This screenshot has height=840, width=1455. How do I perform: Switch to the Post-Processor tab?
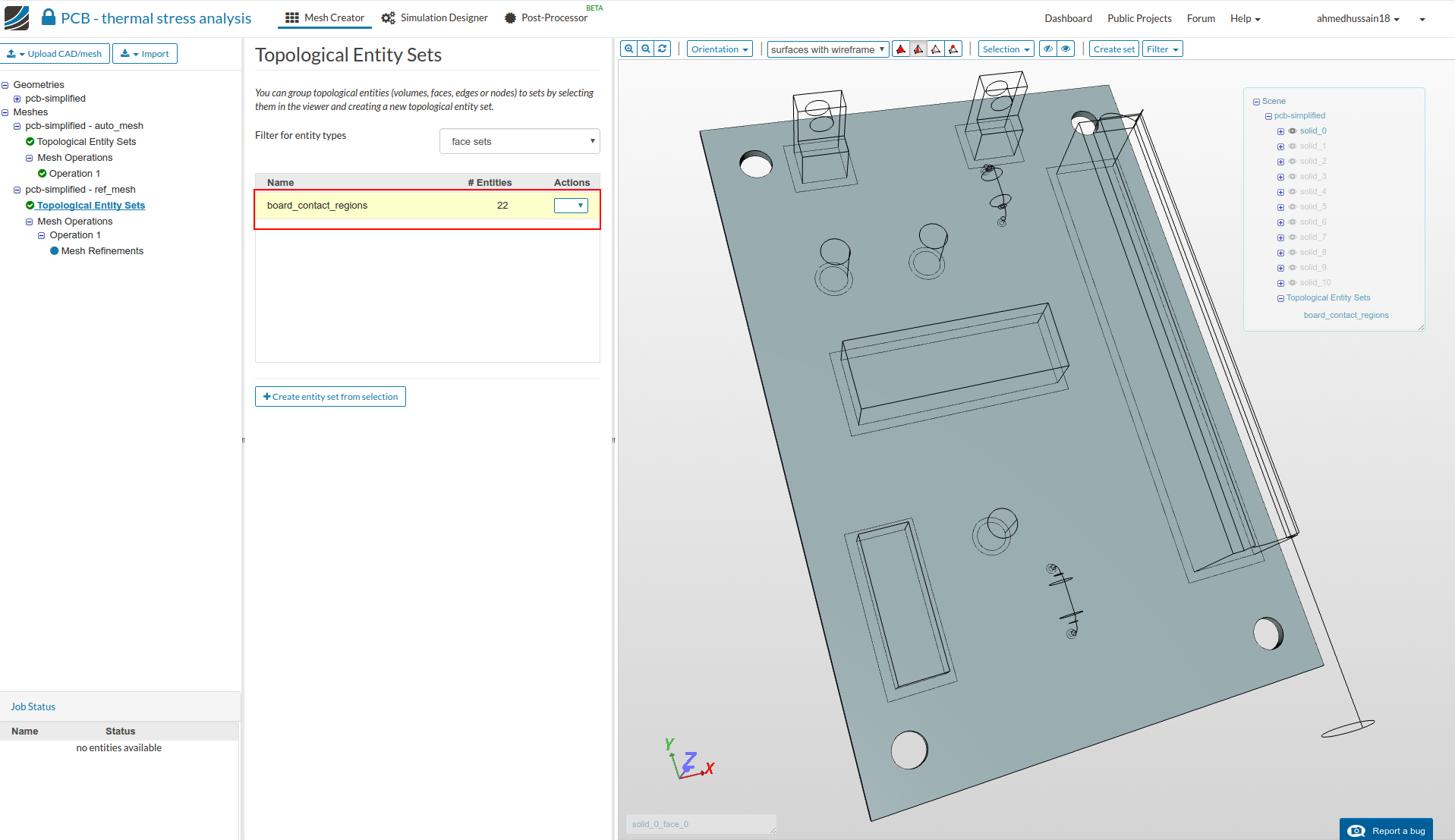point(546,17)
